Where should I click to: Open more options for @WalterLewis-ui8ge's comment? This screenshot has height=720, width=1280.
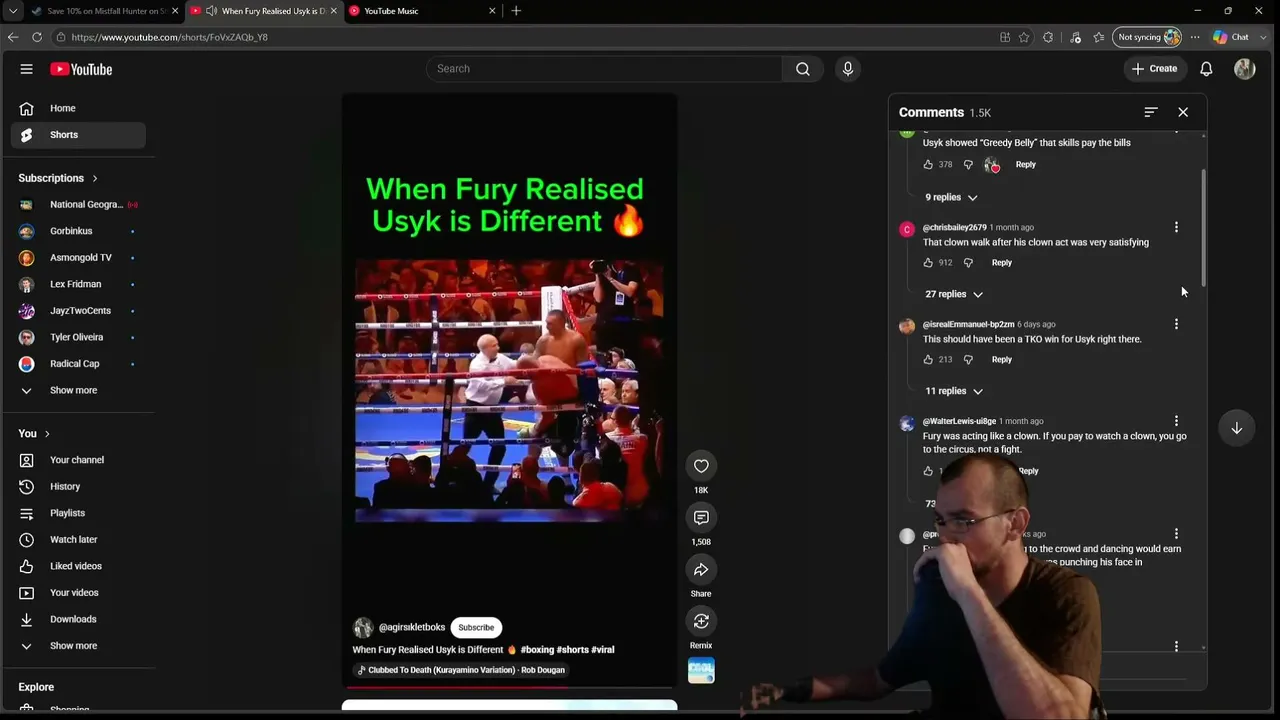coord(1176,421)
